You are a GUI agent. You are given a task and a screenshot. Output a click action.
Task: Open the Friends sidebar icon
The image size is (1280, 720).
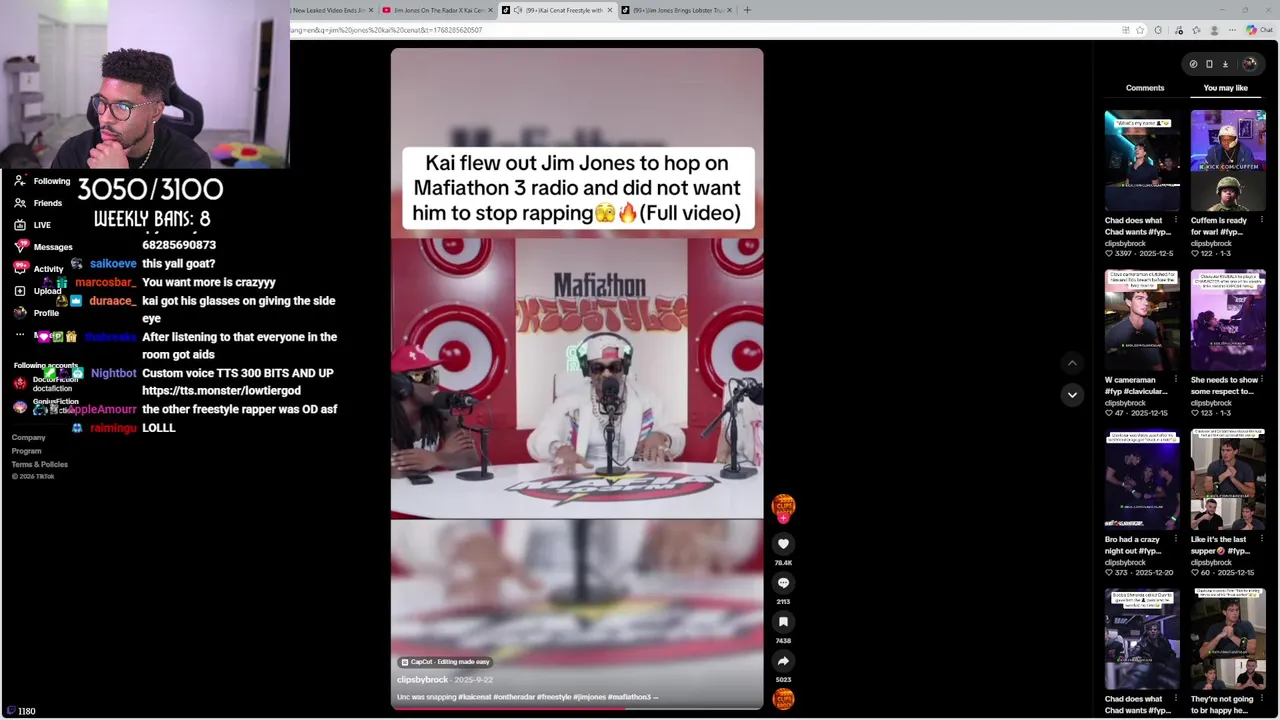click(x=20, y=203)
